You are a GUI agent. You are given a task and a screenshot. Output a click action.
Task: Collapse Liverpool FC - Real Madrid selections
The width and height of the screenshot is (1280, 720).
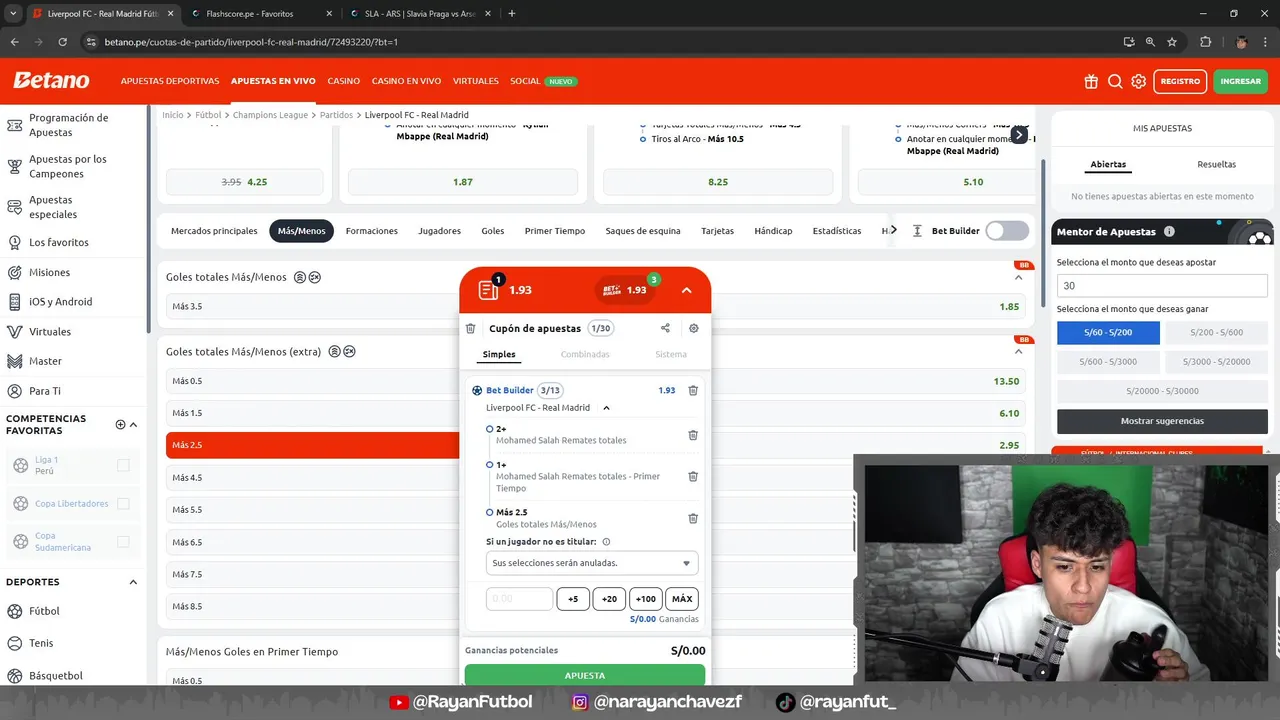point(606,408)
